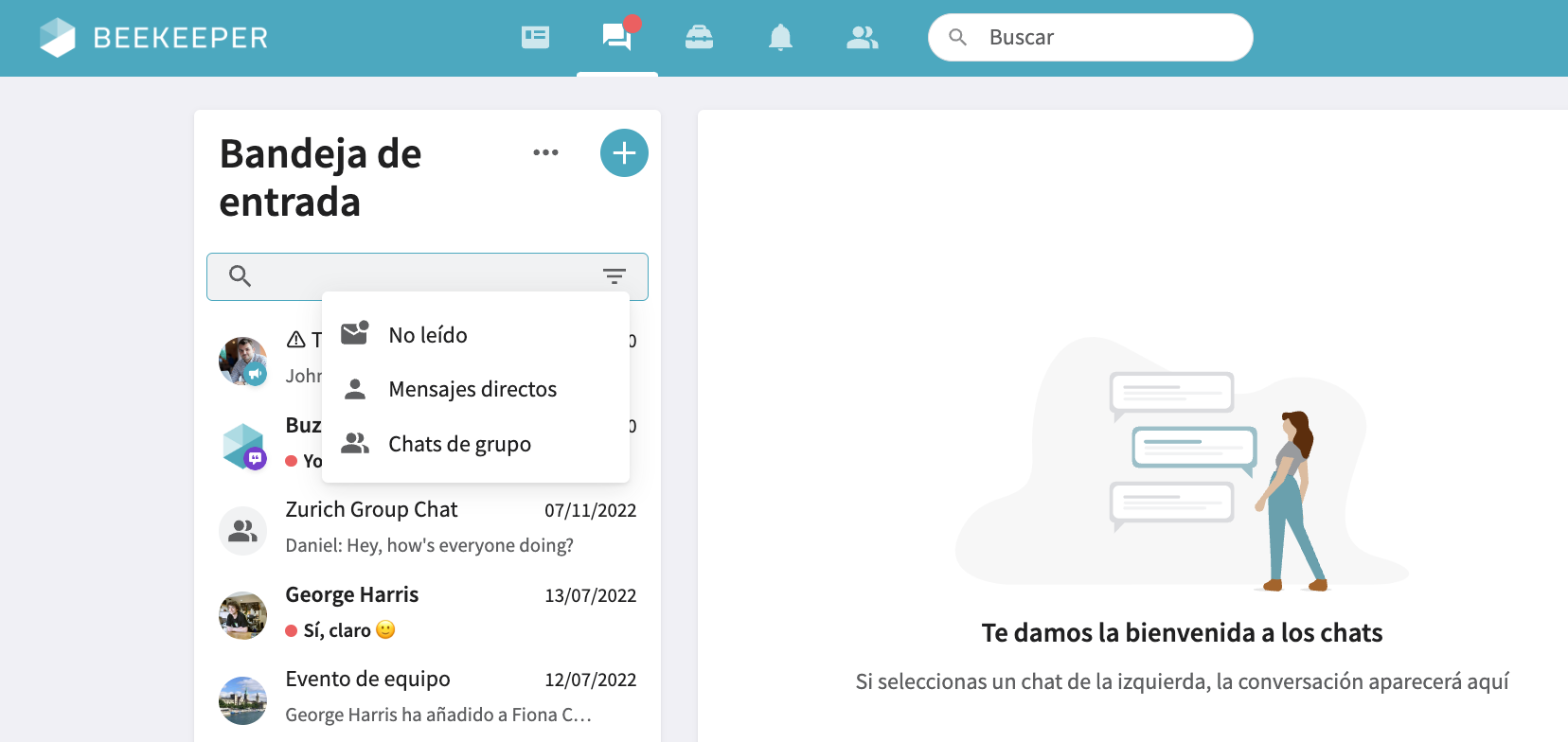
Task: Click the date 07/11/2022
Action: click(x=590, y=510)
